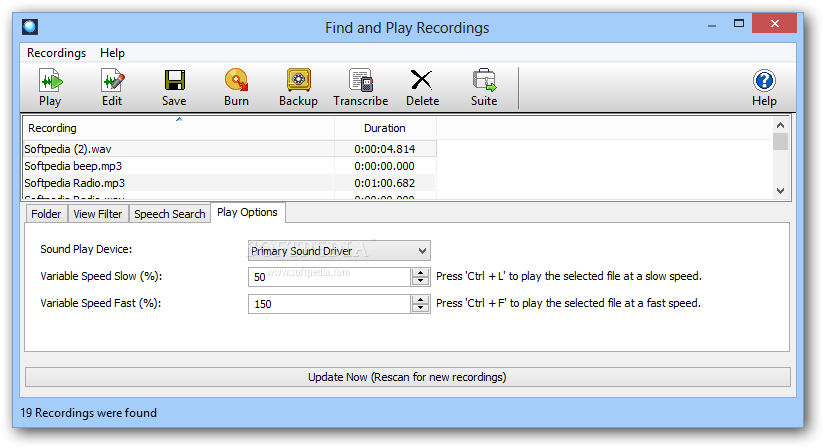
Task: Click duration 0:01:00.682 cell
Action: click(x=385, y=183)
